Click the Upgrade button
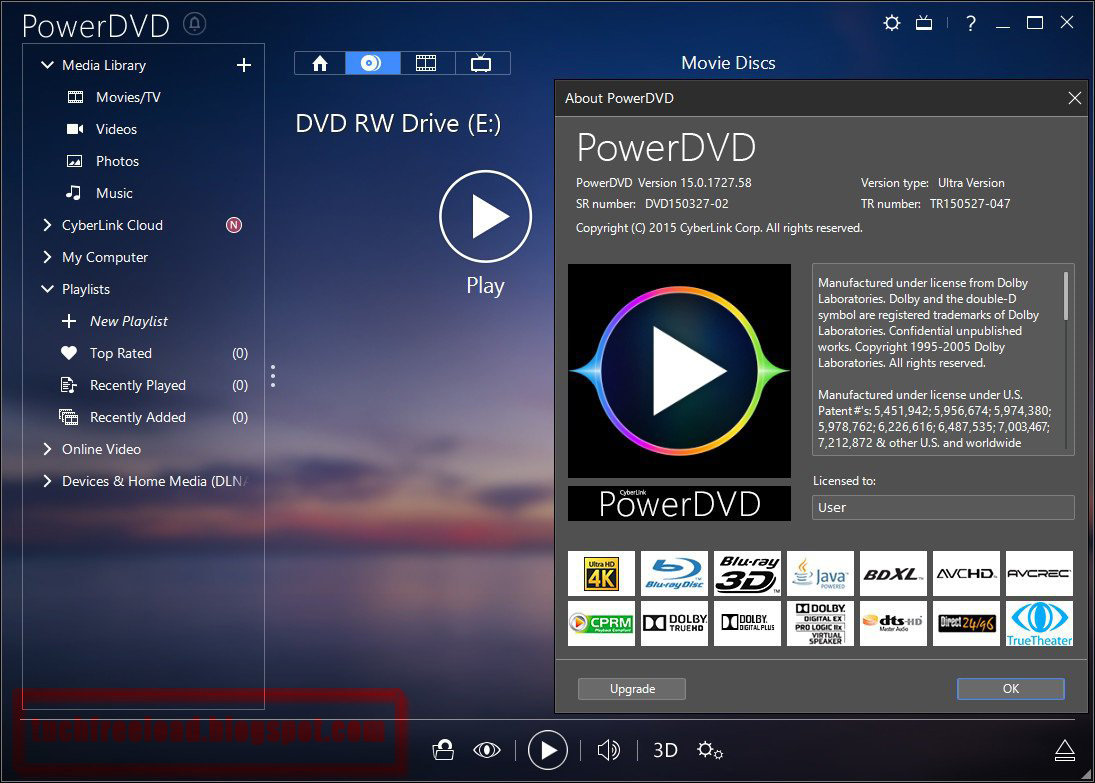1095x783 pixels. click(x=632, y=689)
